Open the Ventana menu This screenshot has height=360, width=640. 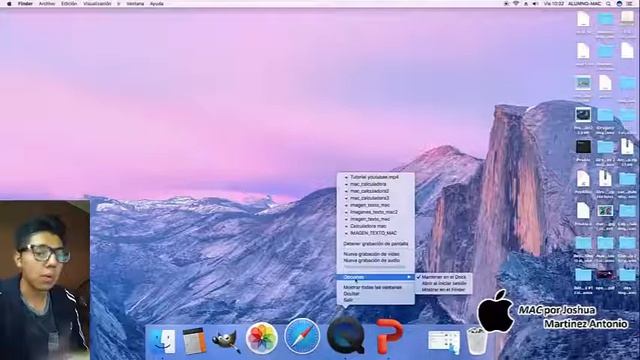[135, 4]
